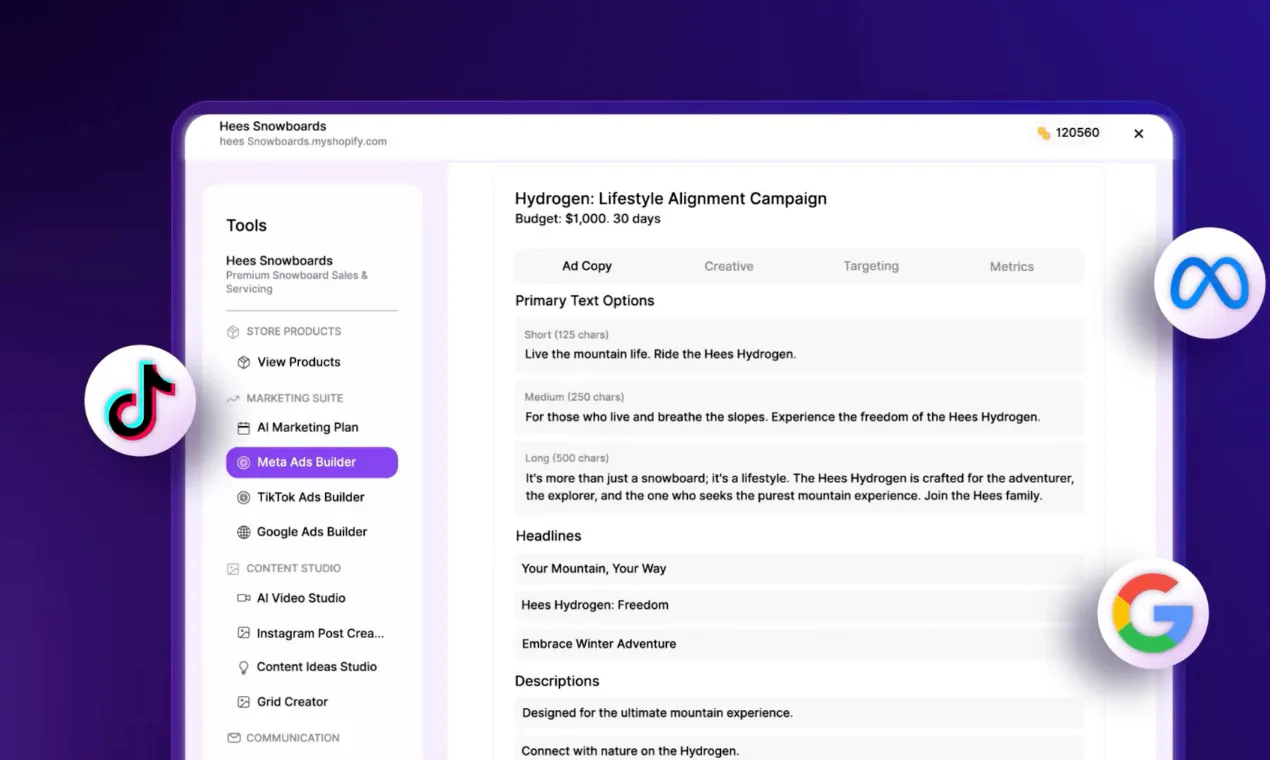This screenshot has height=760, width=1270.
Task: Close the tools panel with X
Action: click(x=1138, y=133)
